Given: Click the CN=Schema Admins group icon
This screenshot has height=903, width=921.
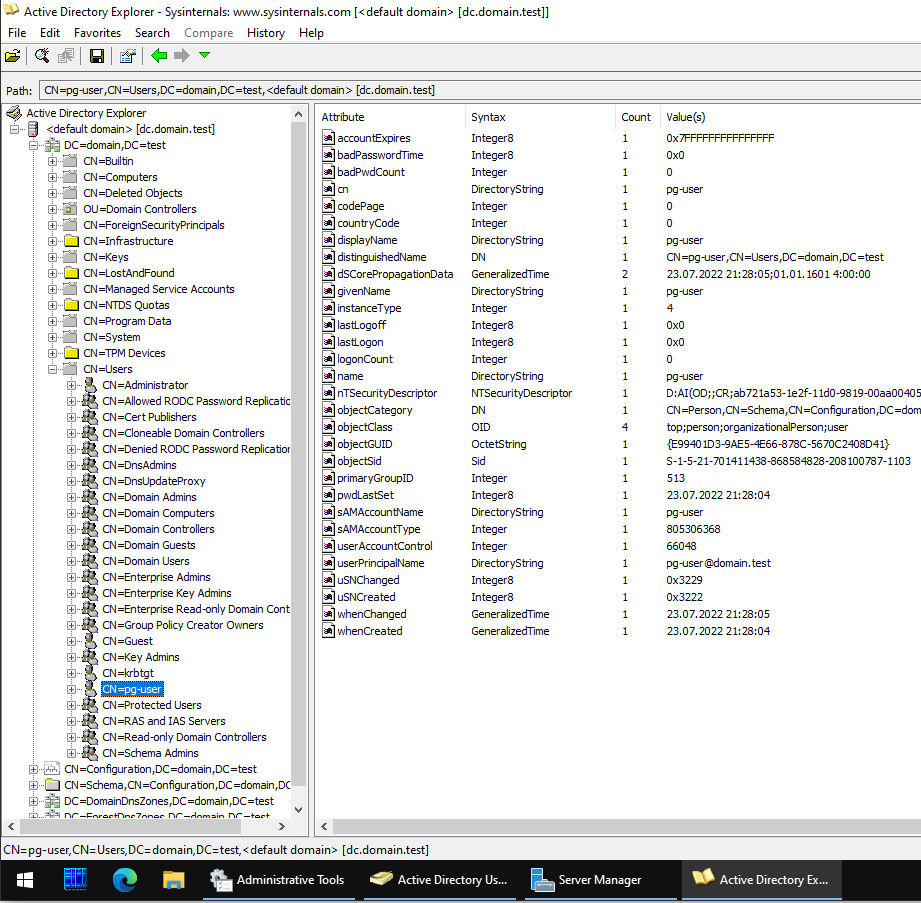Looking at the screenshot, I should (90, 753).
